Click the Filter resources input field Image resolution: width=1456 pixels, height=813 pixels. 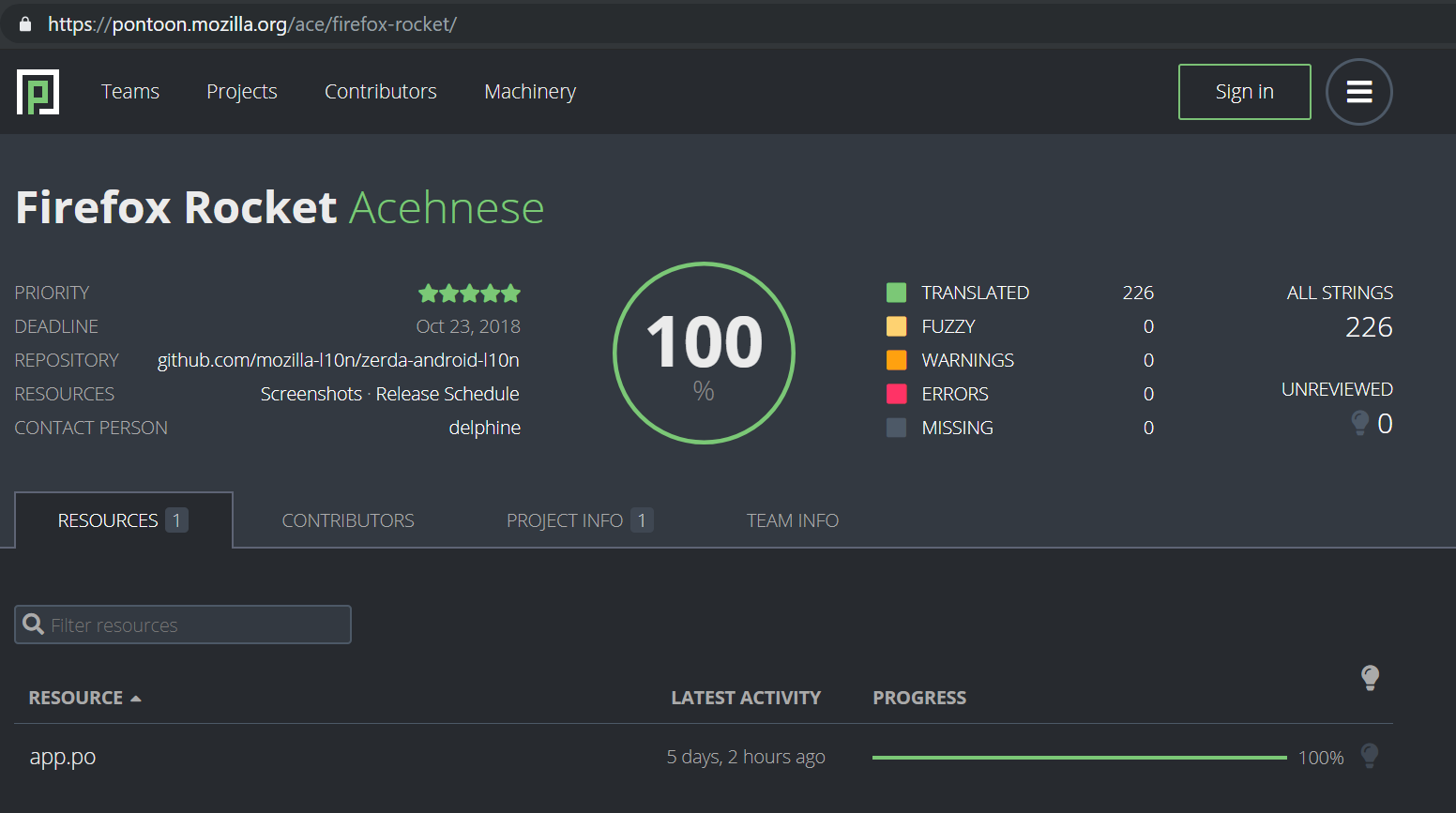point(183,625)
